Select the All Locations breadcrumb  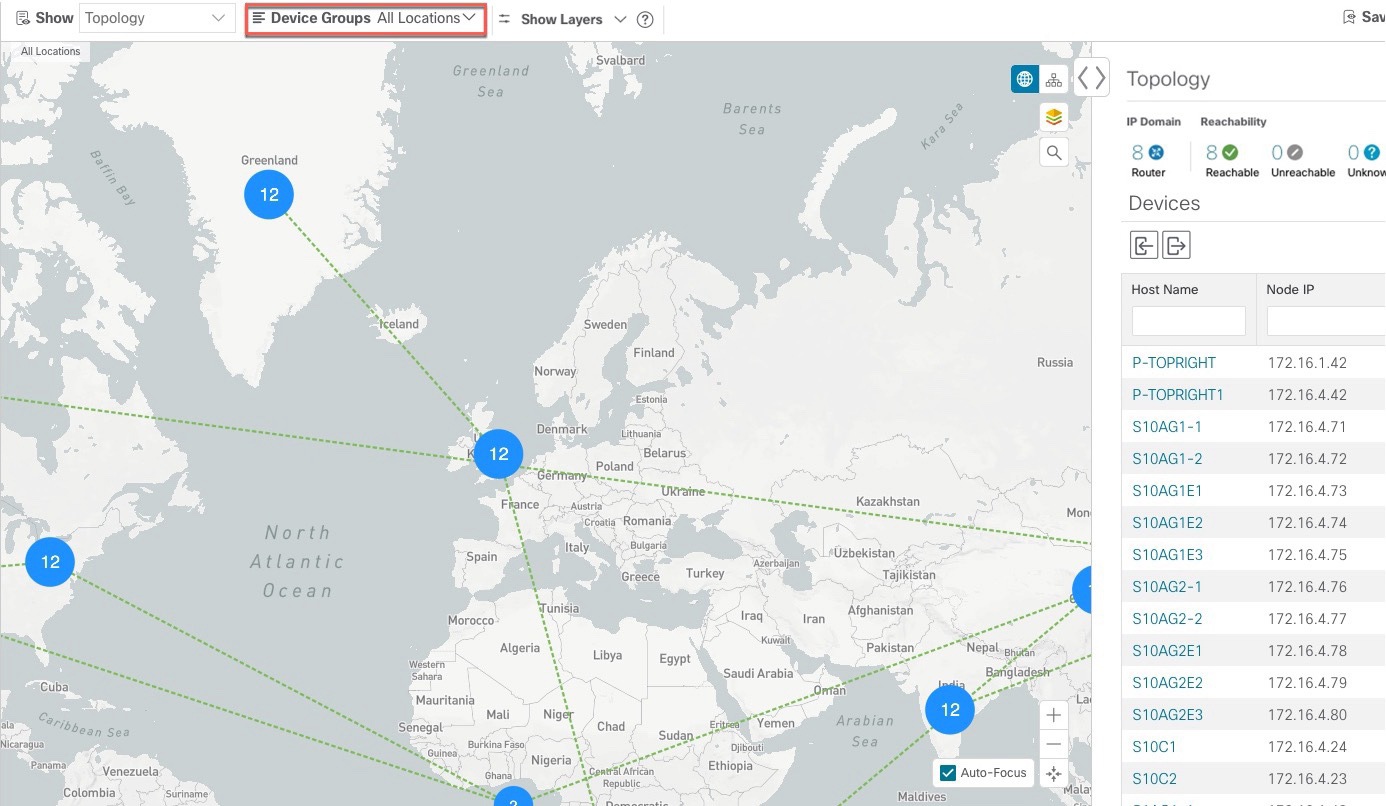click(x=50, y=51)
